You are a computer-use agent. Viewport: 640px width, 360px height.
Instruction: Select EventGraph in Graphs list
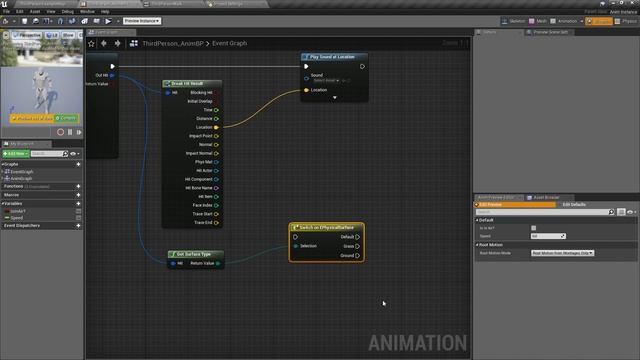[x=22, y=172]
